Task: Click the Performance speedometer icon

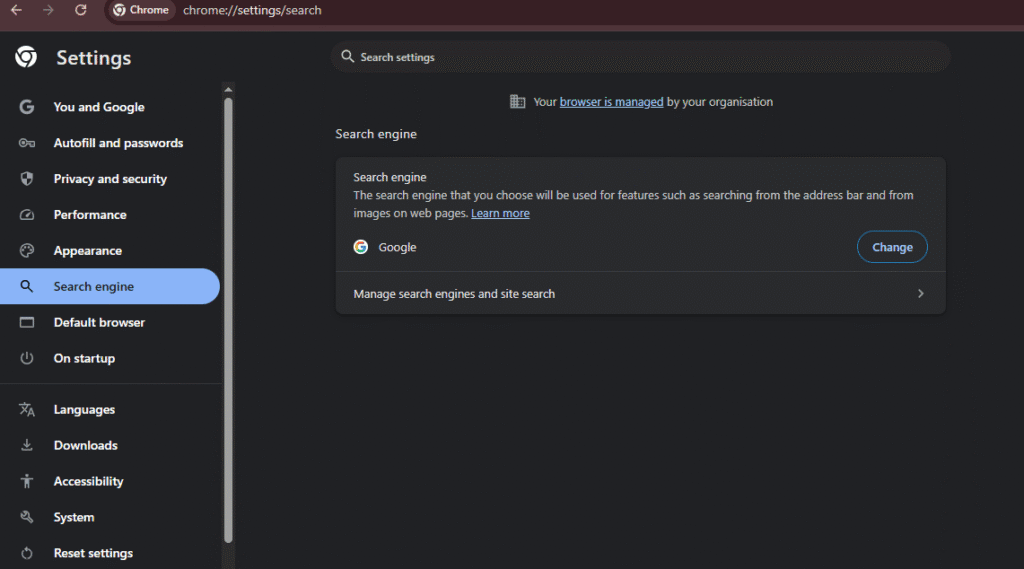Action: (27, 215)
